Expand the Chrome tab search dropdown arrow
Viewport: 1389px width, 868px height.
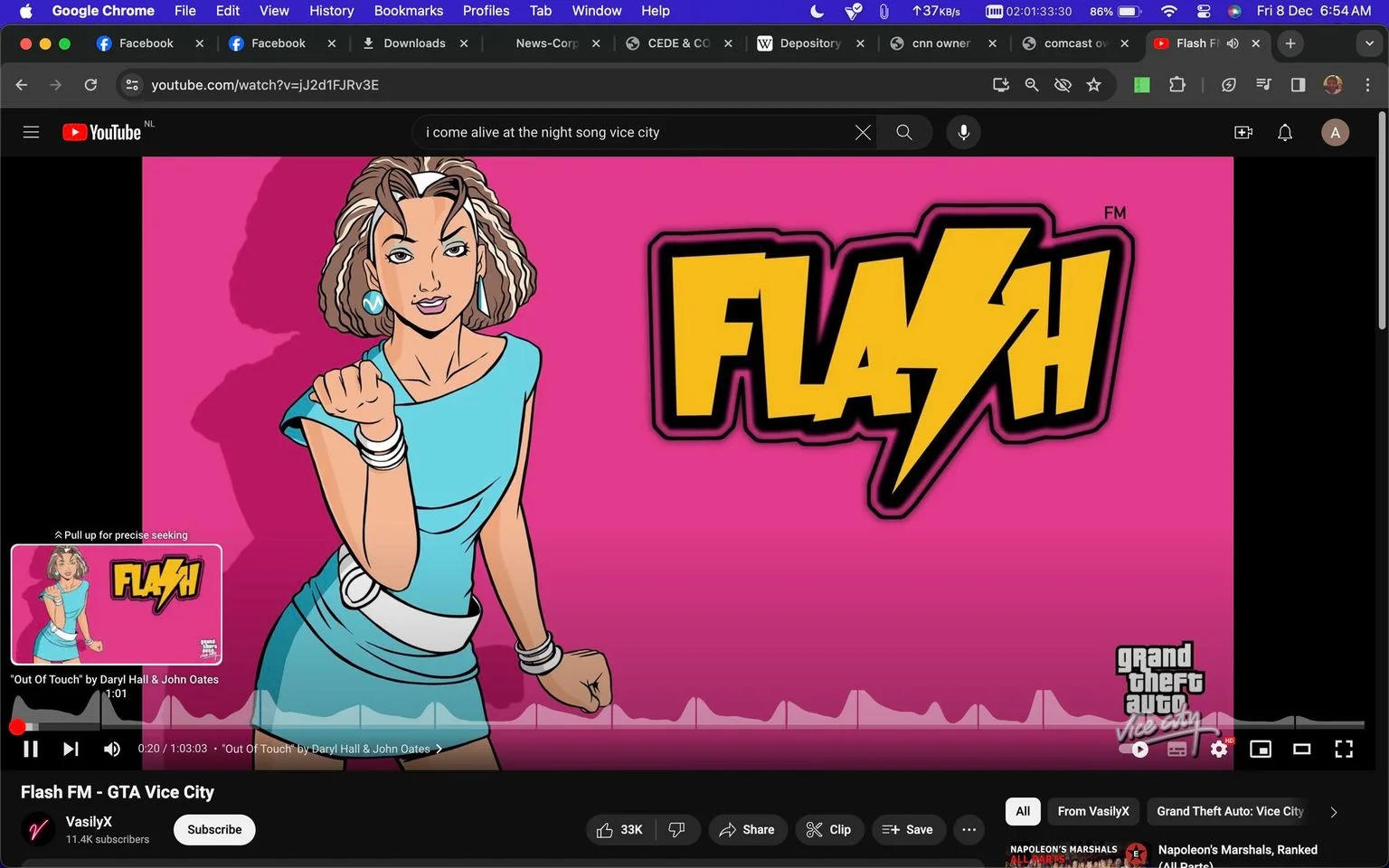tap(1369, 43)
